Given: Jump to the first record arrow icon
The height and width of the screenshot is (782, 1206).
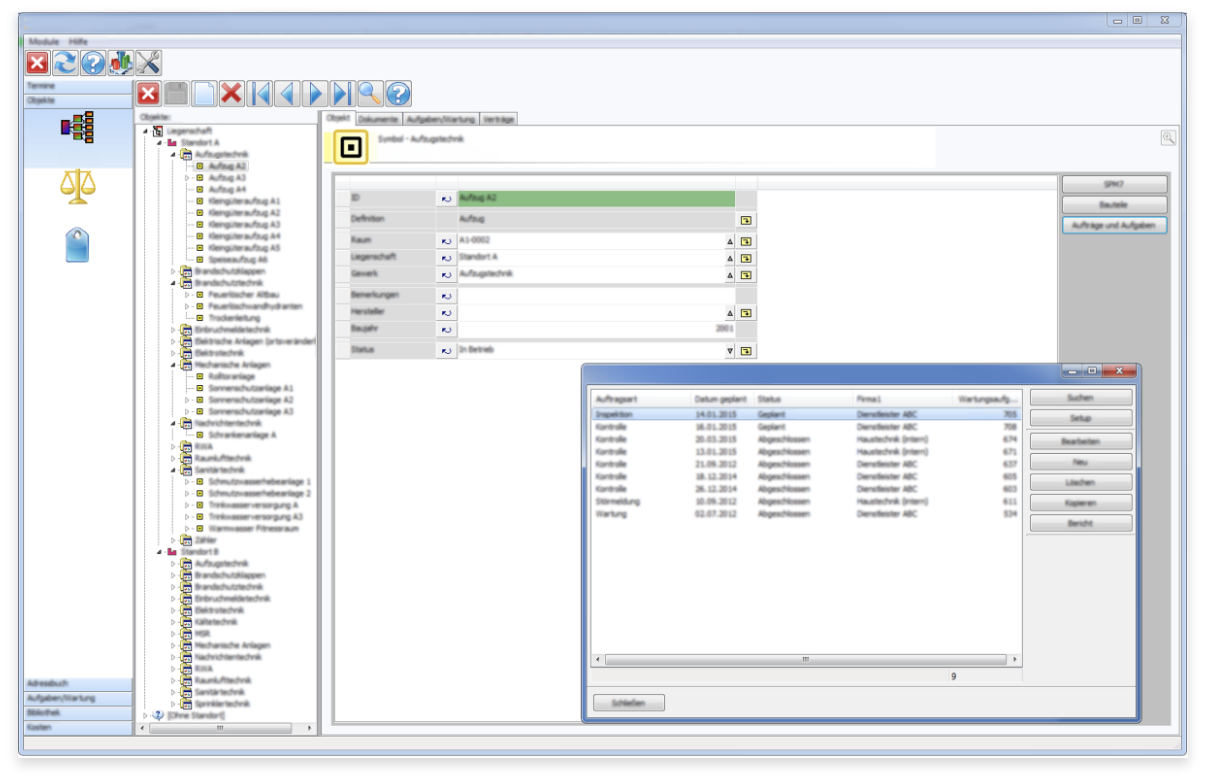Looking at the screenshot, I should 260,94.
